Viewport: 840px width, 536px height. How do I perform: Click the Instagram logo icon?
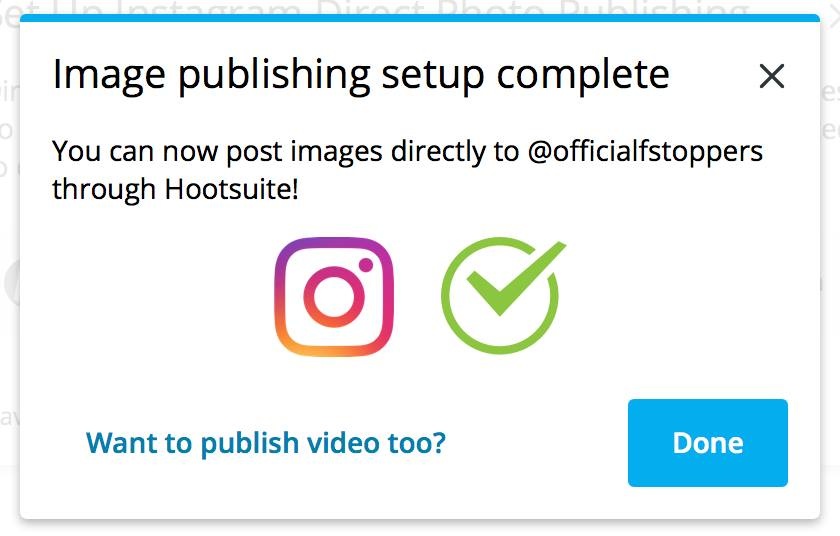point(334,297)
